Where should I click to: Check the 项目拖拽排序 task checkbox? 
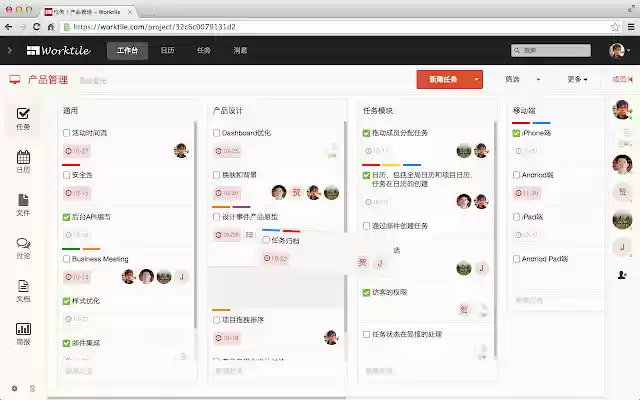217,320
